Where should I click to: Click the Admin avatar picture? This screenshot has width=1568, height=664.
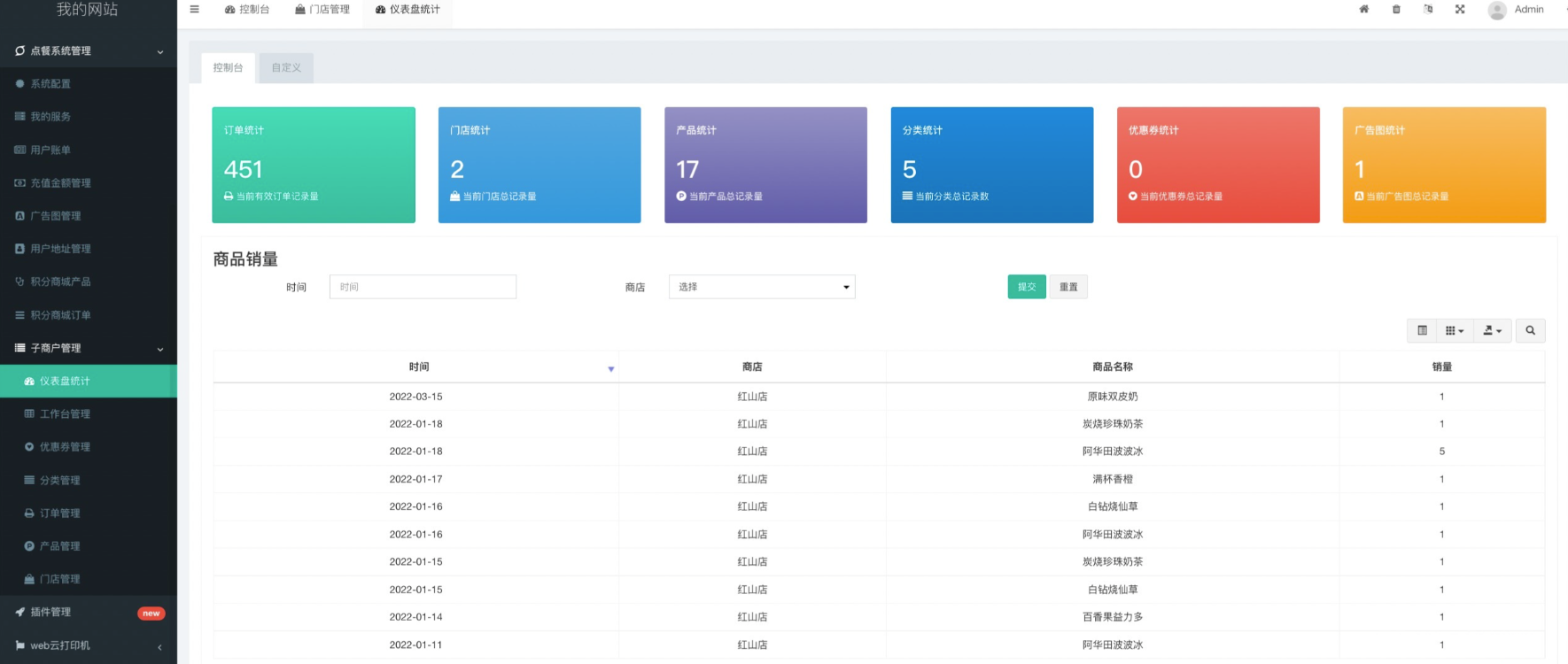(x=1497, y=11)
